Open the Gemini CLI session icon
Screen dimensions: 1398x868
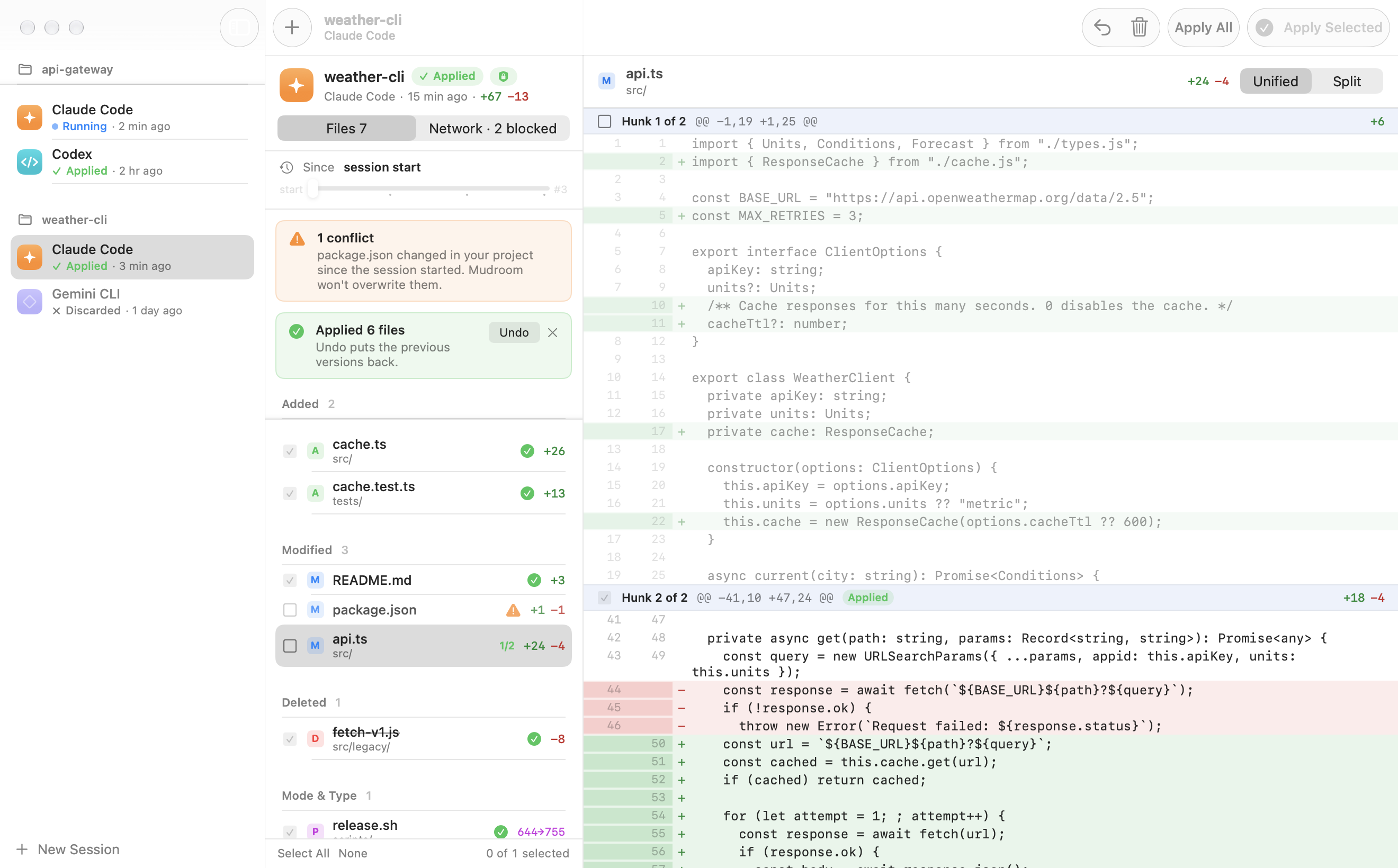click(x=29, y=301)
